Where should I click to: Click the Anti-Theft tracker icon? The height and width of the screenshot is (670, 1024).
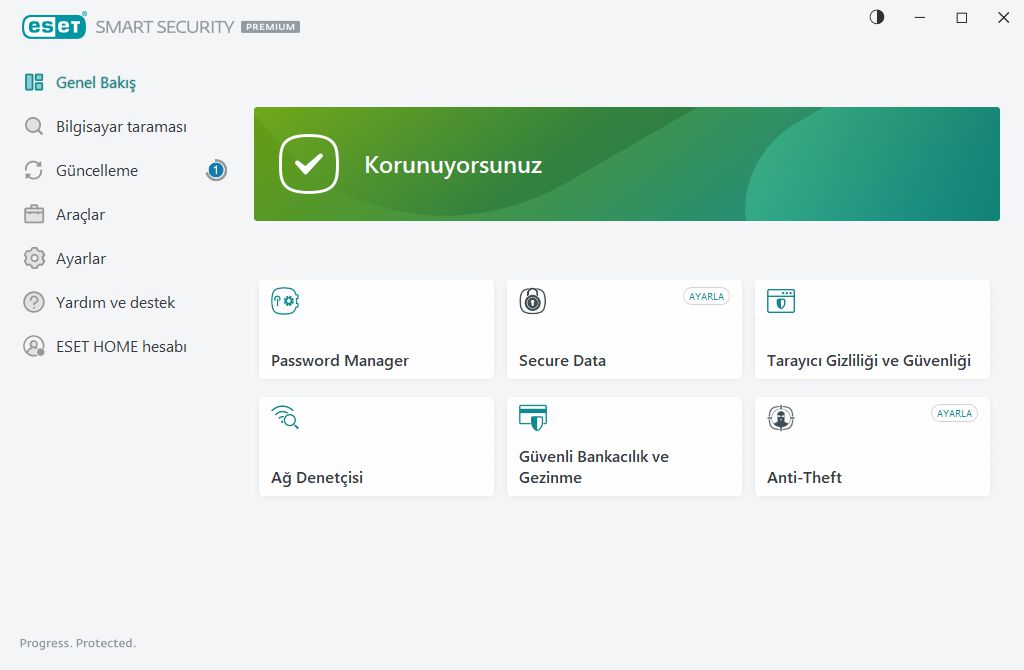point(781,418)
